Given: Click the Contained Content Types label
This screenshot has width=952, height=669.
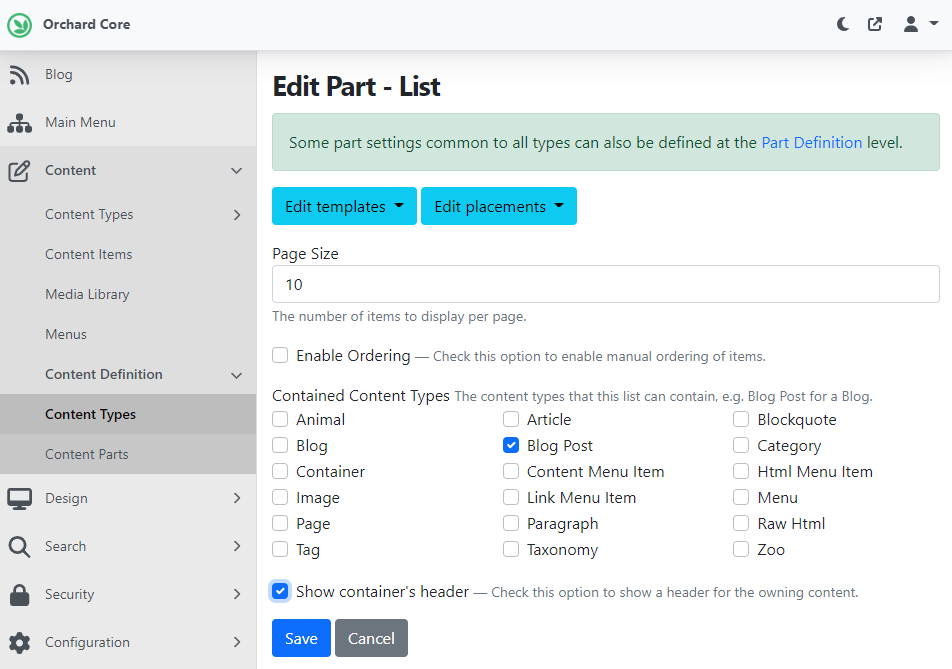Looking at the screenshot, I should tap(361, 396).
